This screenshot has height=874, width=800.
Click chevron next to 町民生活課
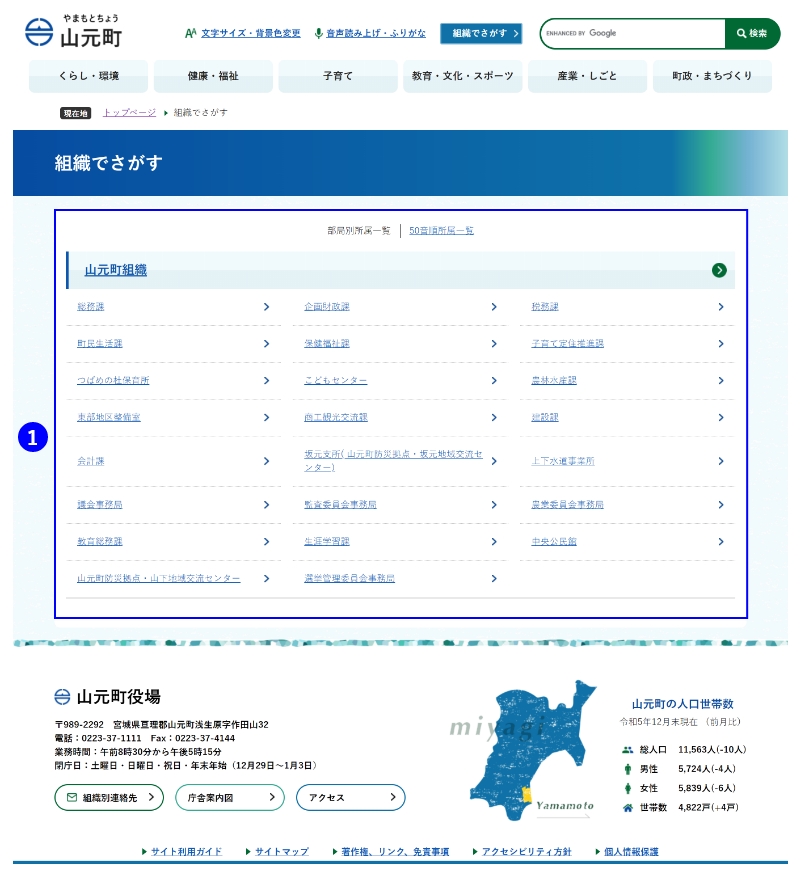point(266,344)
